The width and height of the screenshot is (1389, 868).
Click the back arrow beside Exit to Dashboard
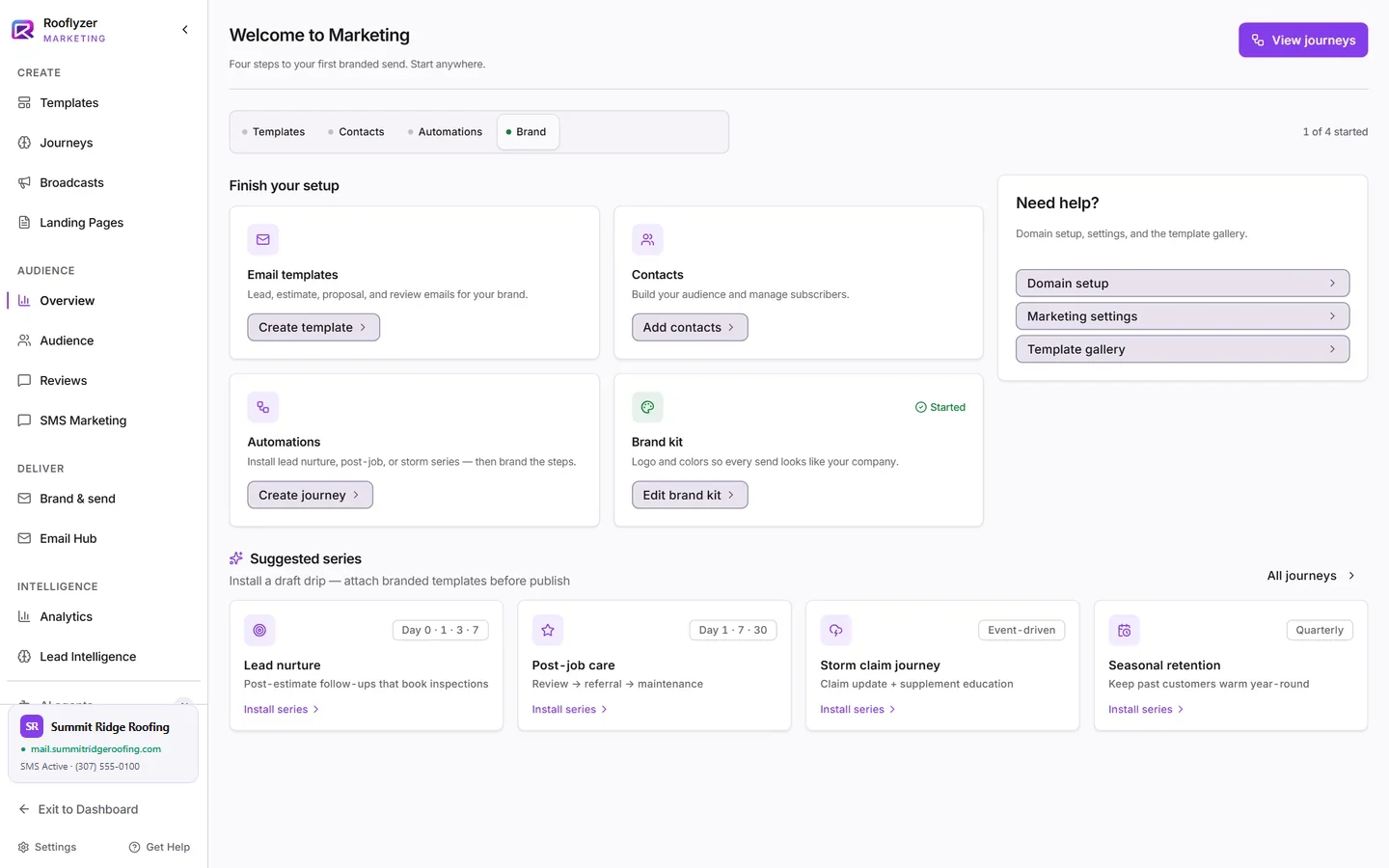point(24,809)
